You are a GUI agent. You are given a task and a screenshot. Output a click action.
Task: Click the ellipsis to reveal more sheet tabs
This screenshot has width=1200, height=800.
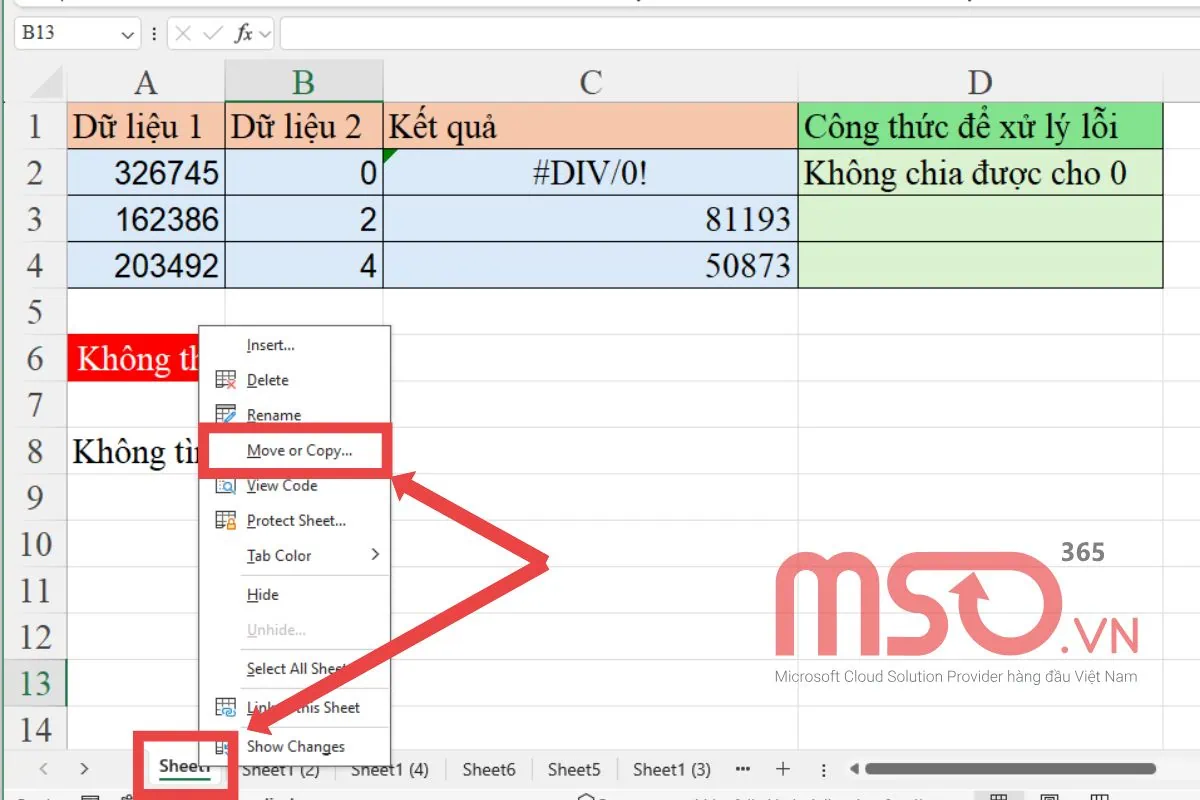(x=742, y=769)
